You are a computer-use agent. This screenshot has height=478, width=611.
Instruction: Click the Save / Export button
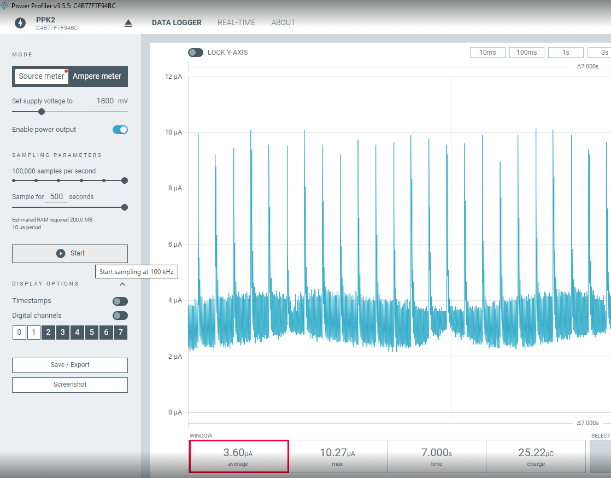[x=70, y=365]
